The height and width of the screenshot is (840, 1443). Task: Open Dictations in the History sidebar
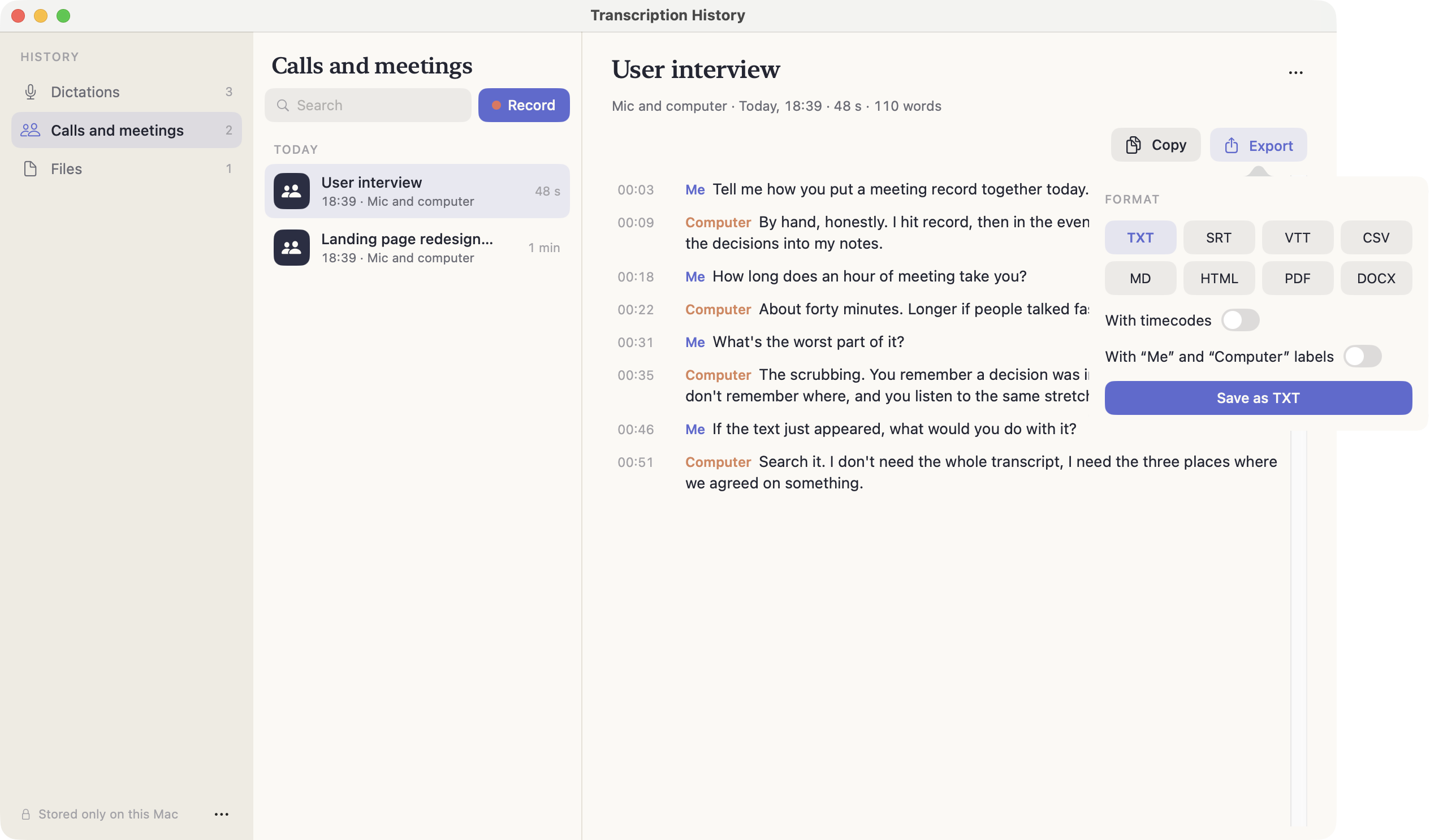127,92
